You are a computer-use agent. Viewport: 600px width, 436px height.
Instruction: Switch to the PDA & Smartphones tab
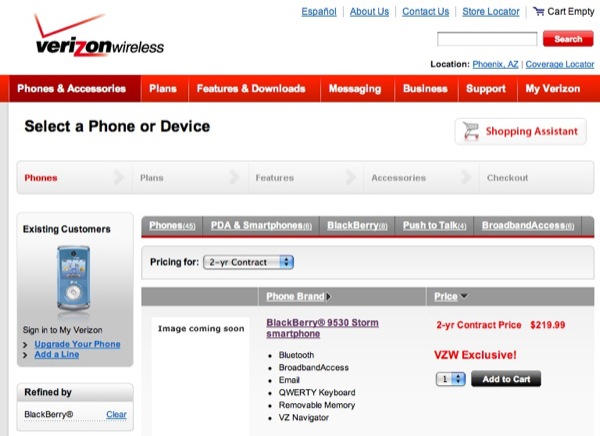pyautogui.click(x=261, y=226)
